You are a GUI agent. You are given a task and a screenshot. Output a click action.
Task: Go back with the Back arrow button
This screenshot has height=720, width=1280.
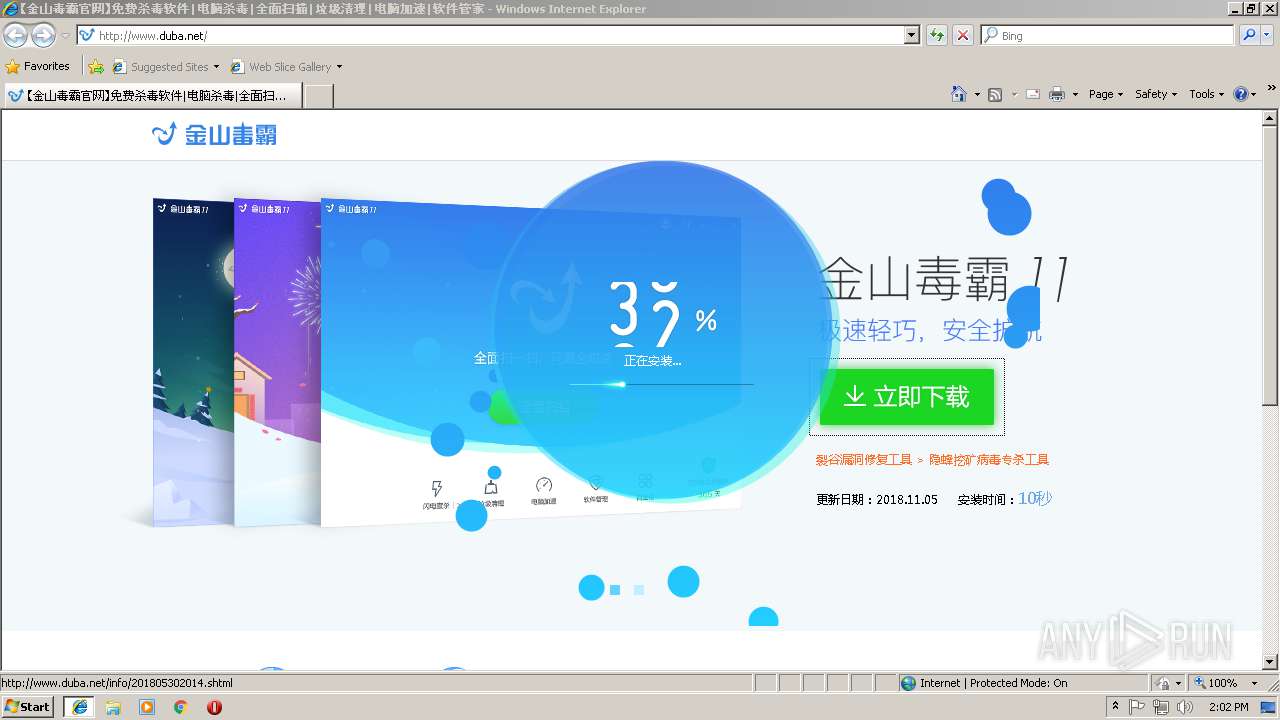point(16,36)
